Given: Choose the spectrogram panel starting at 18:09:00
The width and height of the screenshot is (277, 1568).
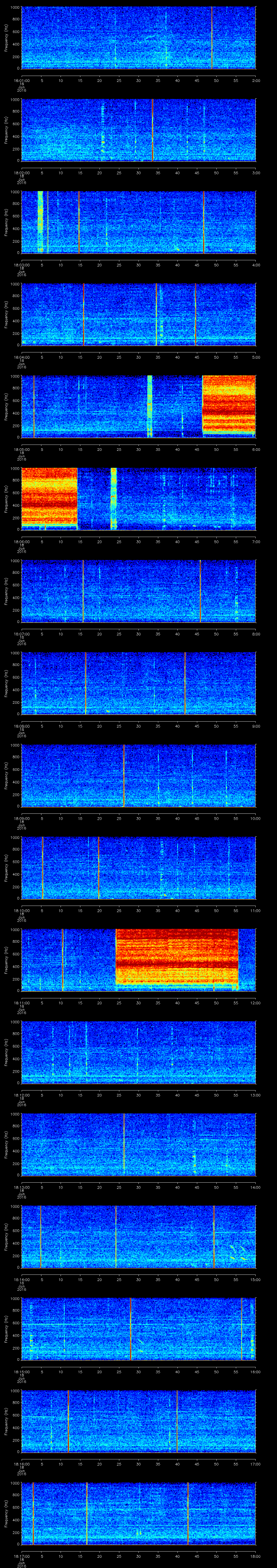Looking at the screenshot, I should point(138,775).
